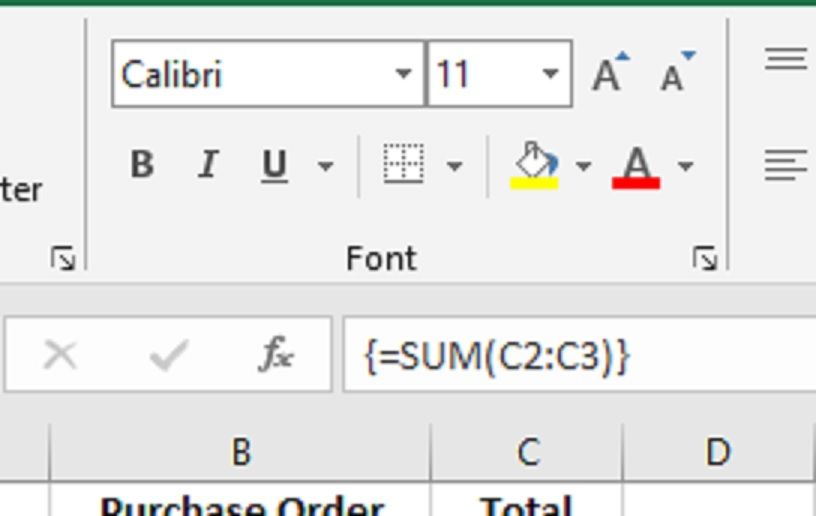Click Purchase Order cell
The height and width of the screenshot is (516, 816).
pos(240,500)
